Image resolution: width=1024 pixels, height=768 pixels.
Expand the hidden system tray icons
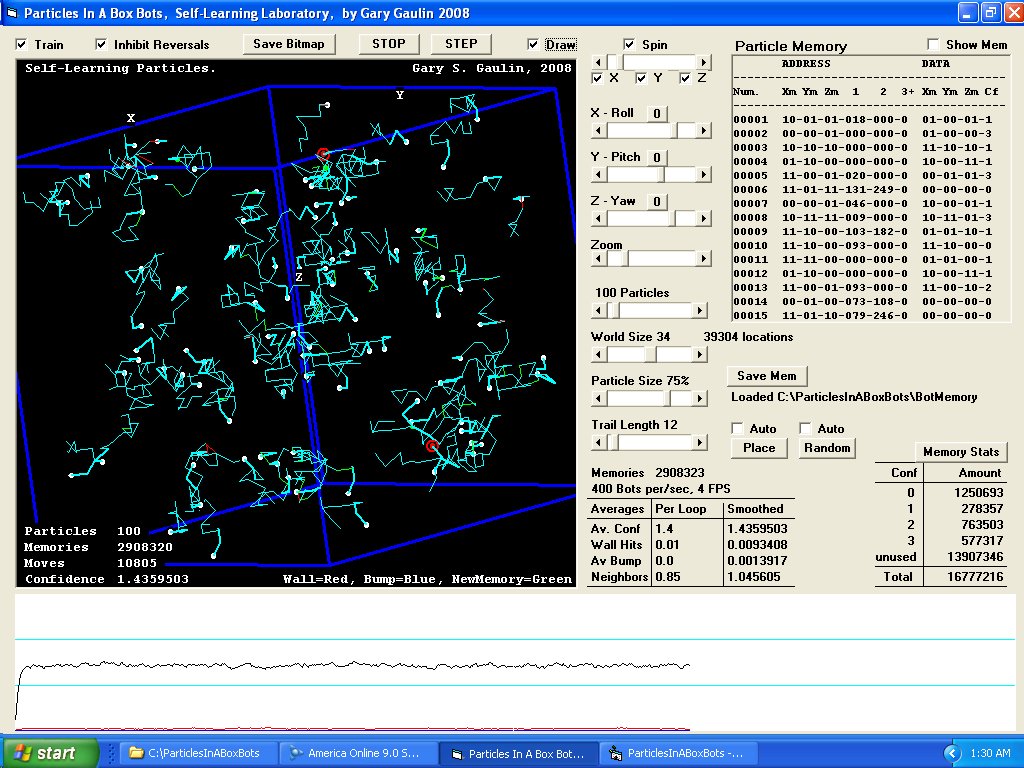tap(951, 752)
